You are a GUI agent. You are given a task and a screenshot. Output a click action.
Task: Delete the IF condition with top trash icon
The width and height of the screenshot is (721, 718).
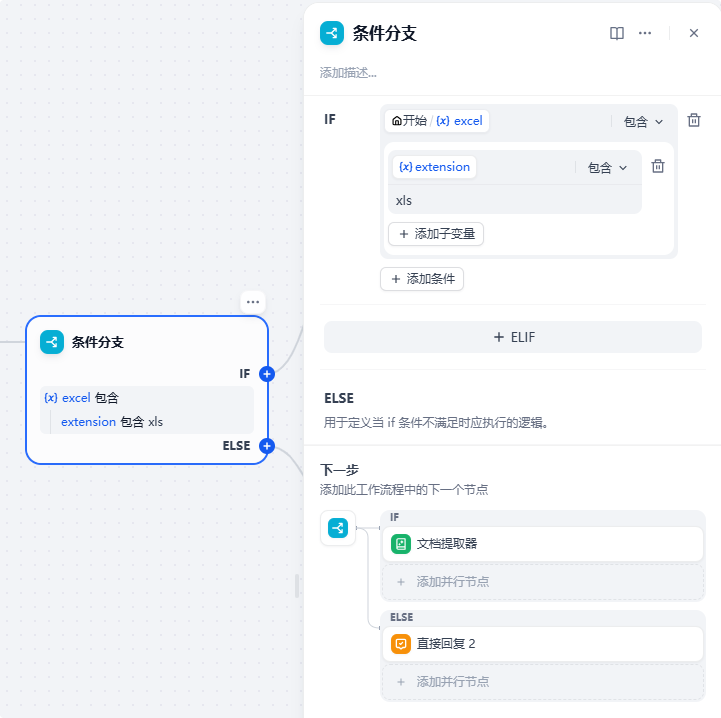[x=694, y=120]
